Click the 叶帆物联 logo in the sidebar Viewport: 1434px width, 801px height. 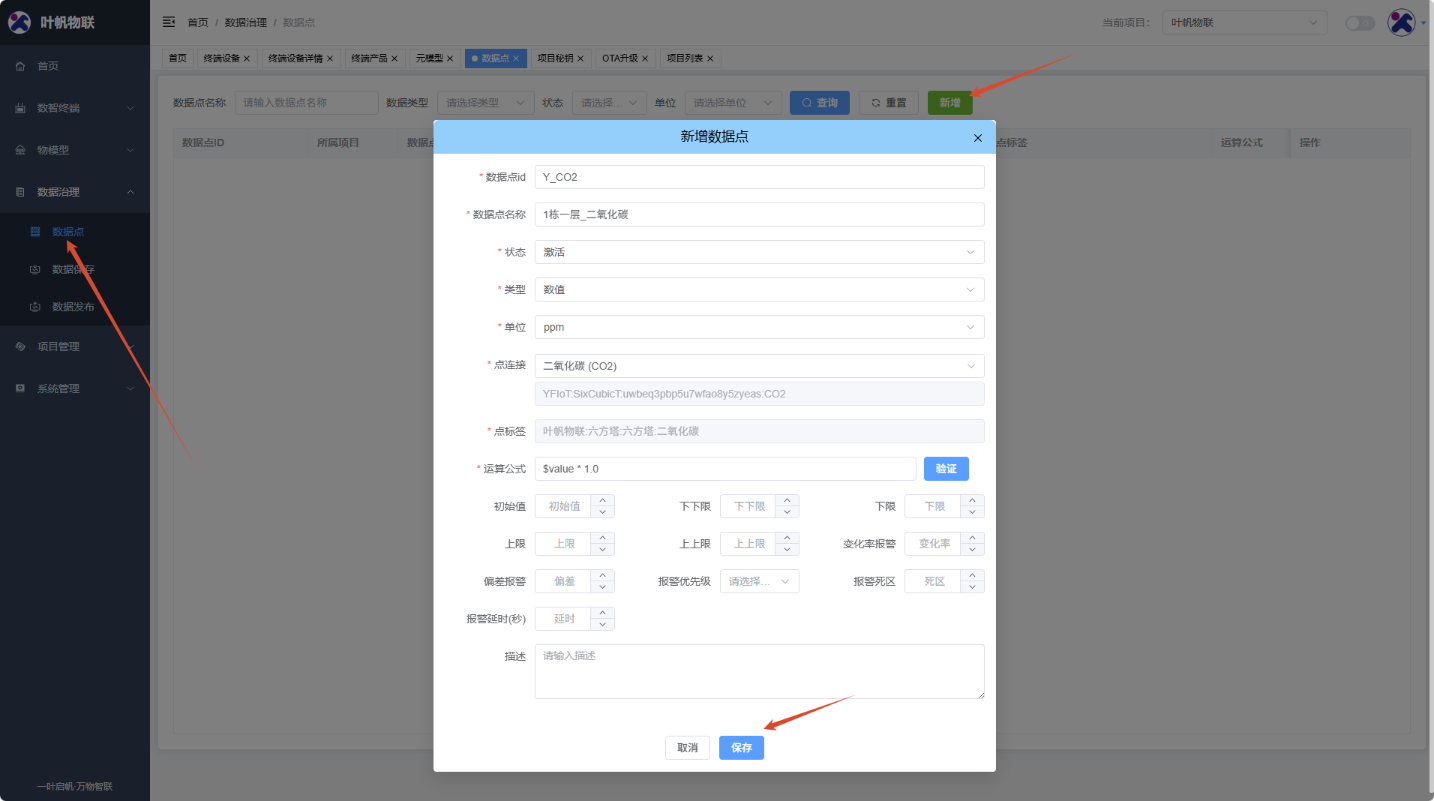tap(62, 21)
